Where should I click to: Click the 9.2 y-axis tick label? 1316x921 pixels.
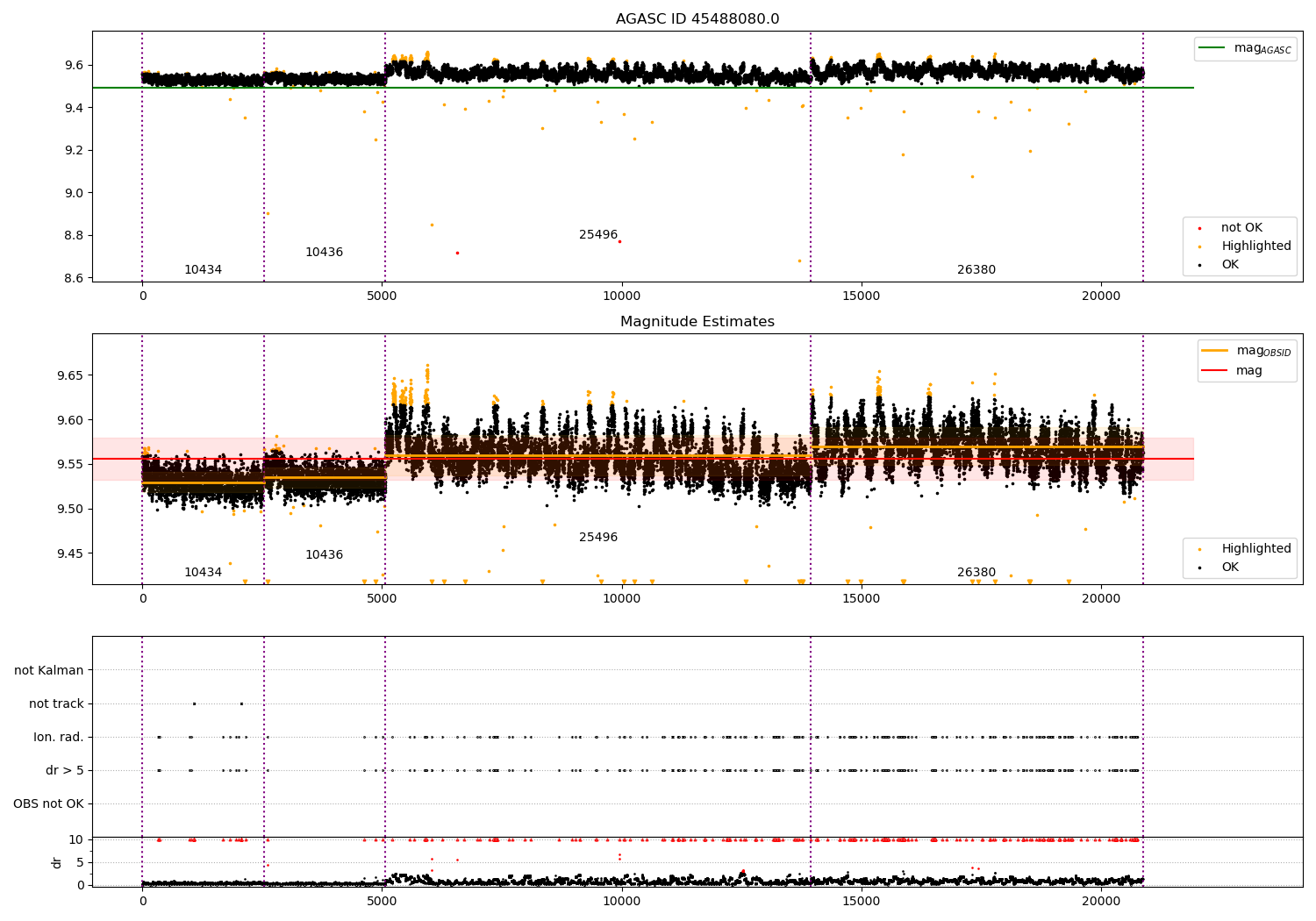pyautogui.click(x=74, y=151)
